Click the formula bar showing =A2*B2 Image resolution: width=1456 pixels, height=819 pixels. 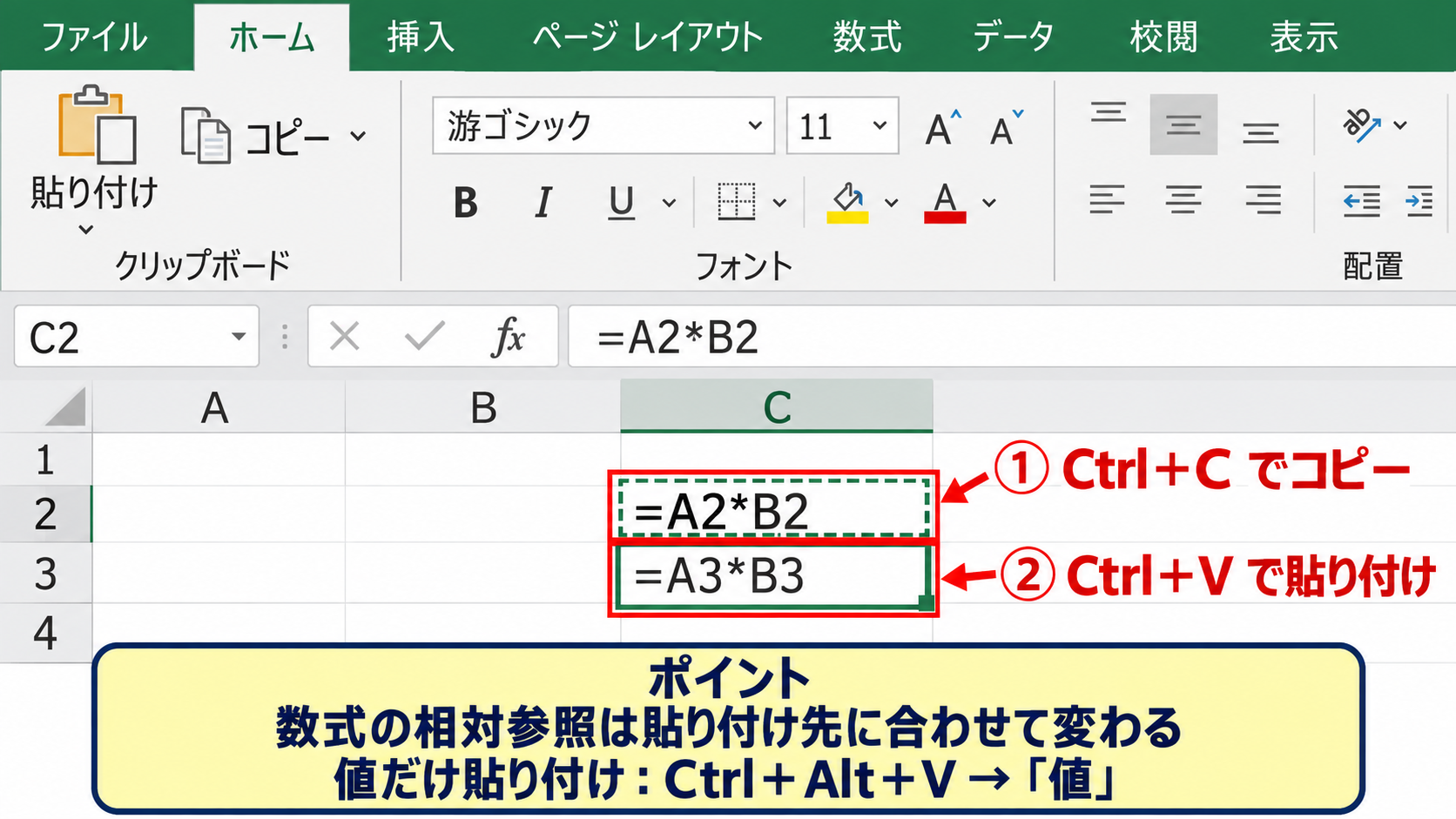(1012, 337)
